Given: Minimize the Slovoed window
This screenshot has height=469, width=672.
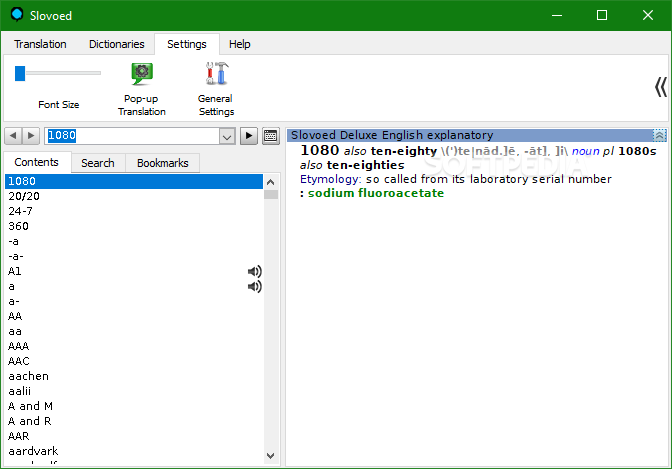Looking at the screenshot, I should point(557,15).
